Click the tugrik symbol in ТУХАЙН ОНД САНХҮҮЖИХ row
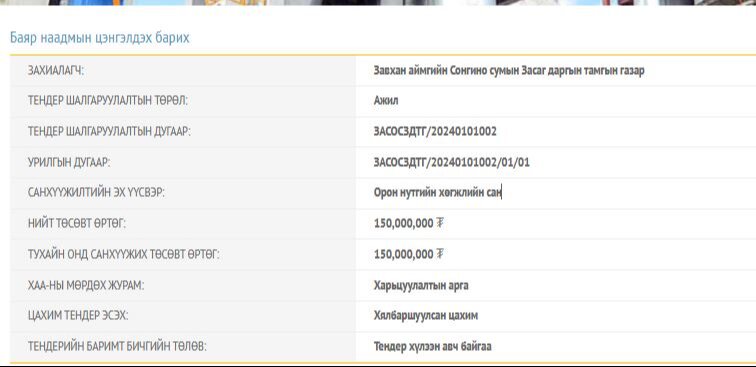Screen dimensions: 756x367 pos(440,254)
